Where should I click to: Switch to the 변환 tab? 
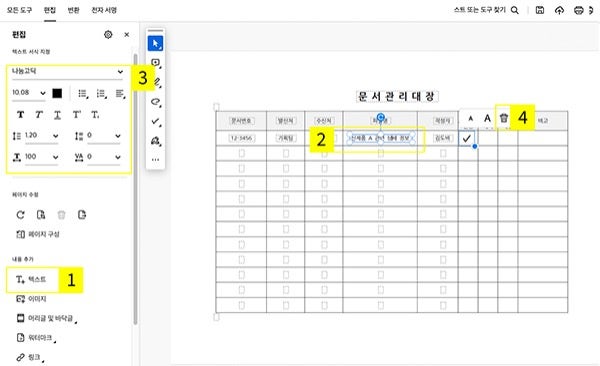tap(73, 10)
